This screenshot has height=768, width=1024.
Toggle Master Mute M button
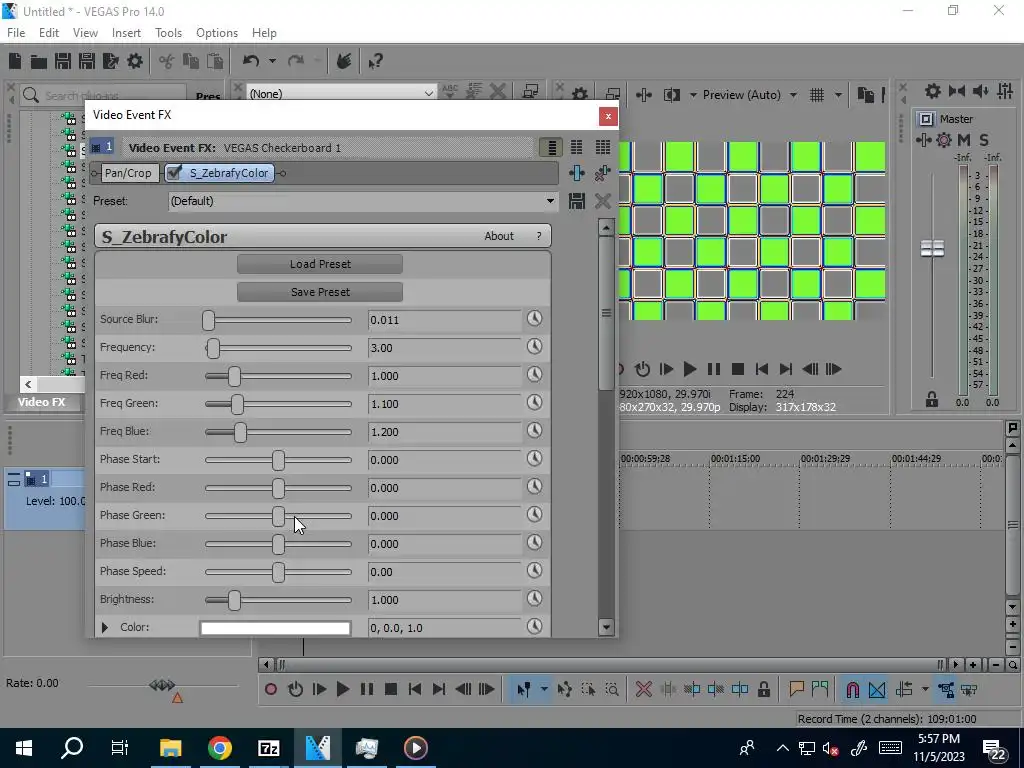coord(964,140)
